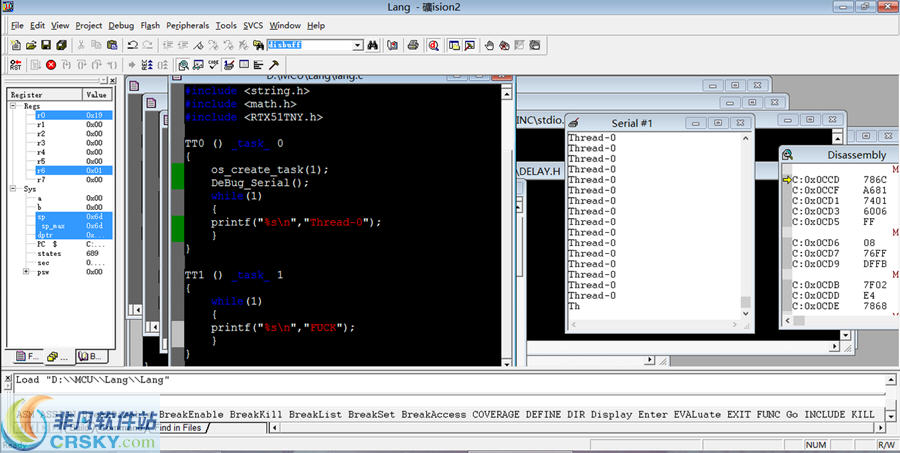Print the document using printer icon

tap(413, 45)
